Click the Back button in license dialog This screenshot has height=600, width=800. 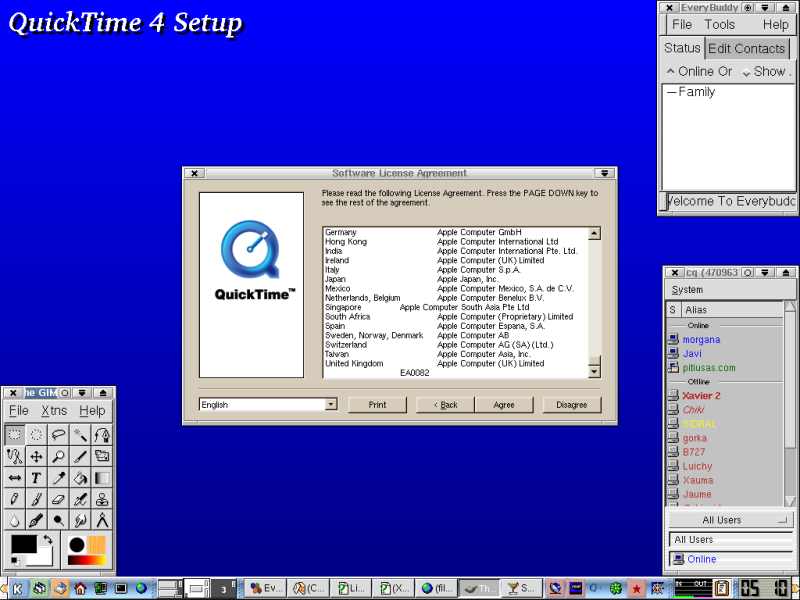[445, 405]
